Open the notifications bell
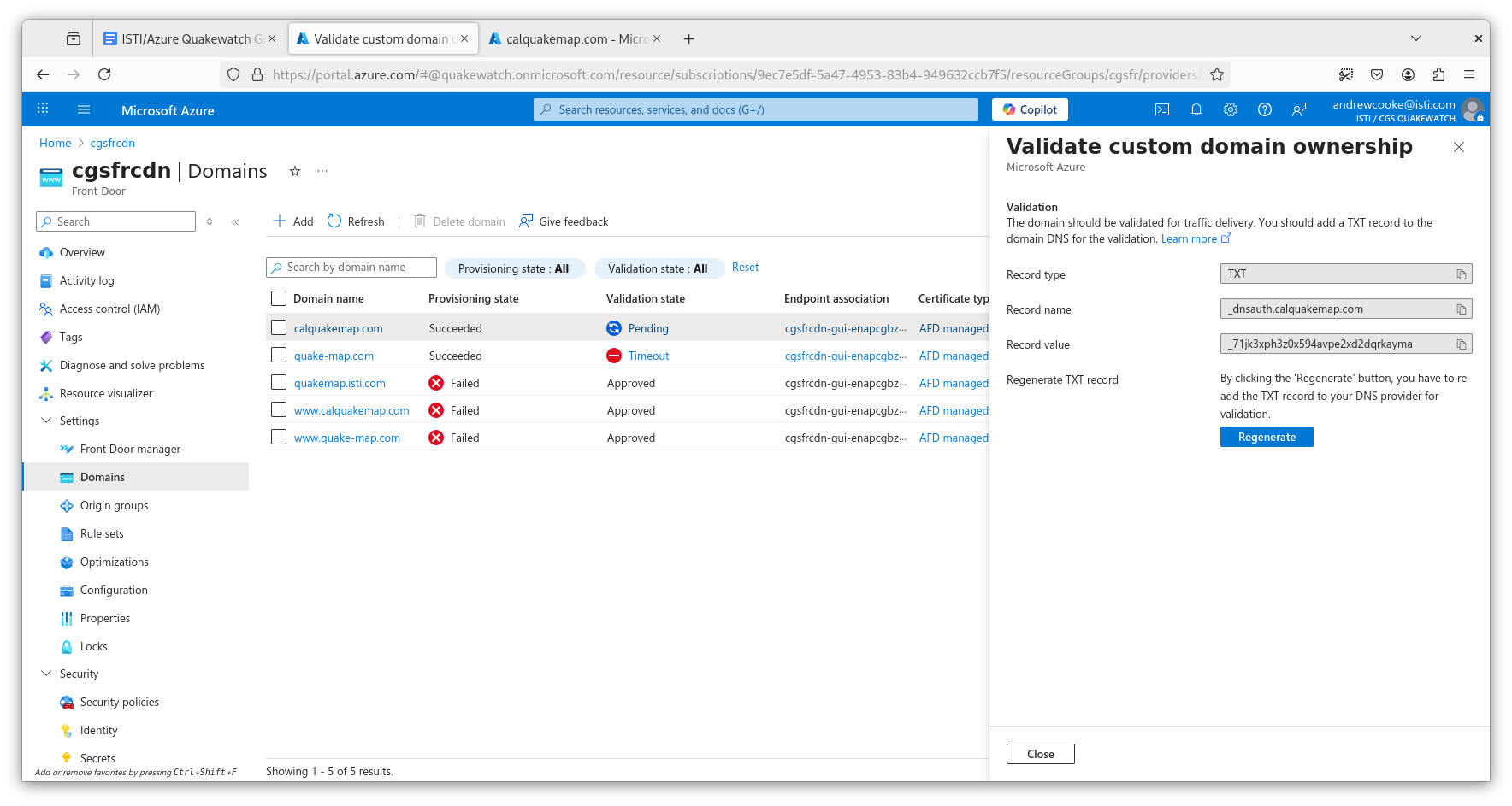The height and width of the screenshot is (806, 1512). [x=1196, y=109]
